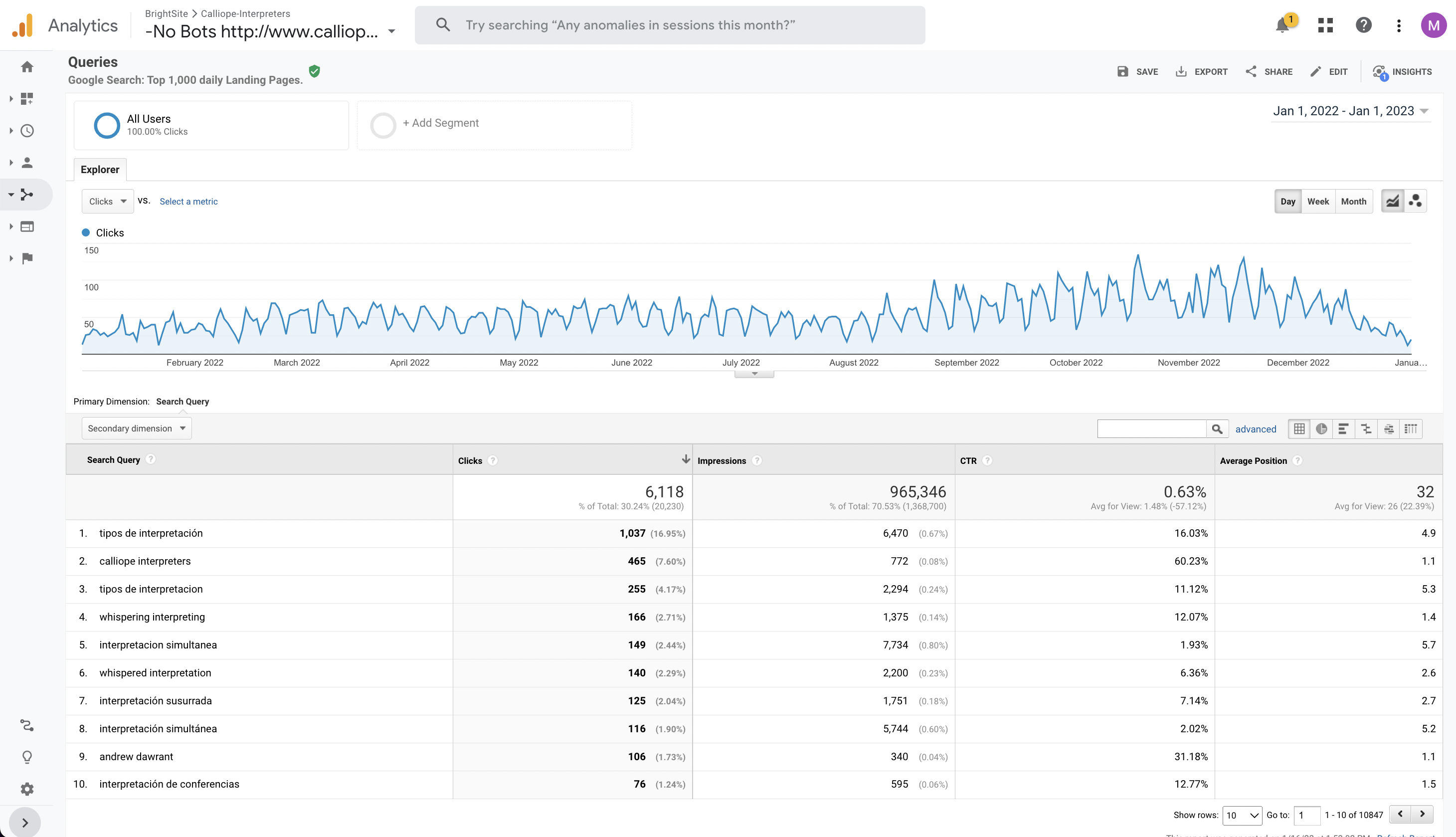Click the EXPORT button
The width and height of the screenshot is (1456, 837).
pos(1202,72)
